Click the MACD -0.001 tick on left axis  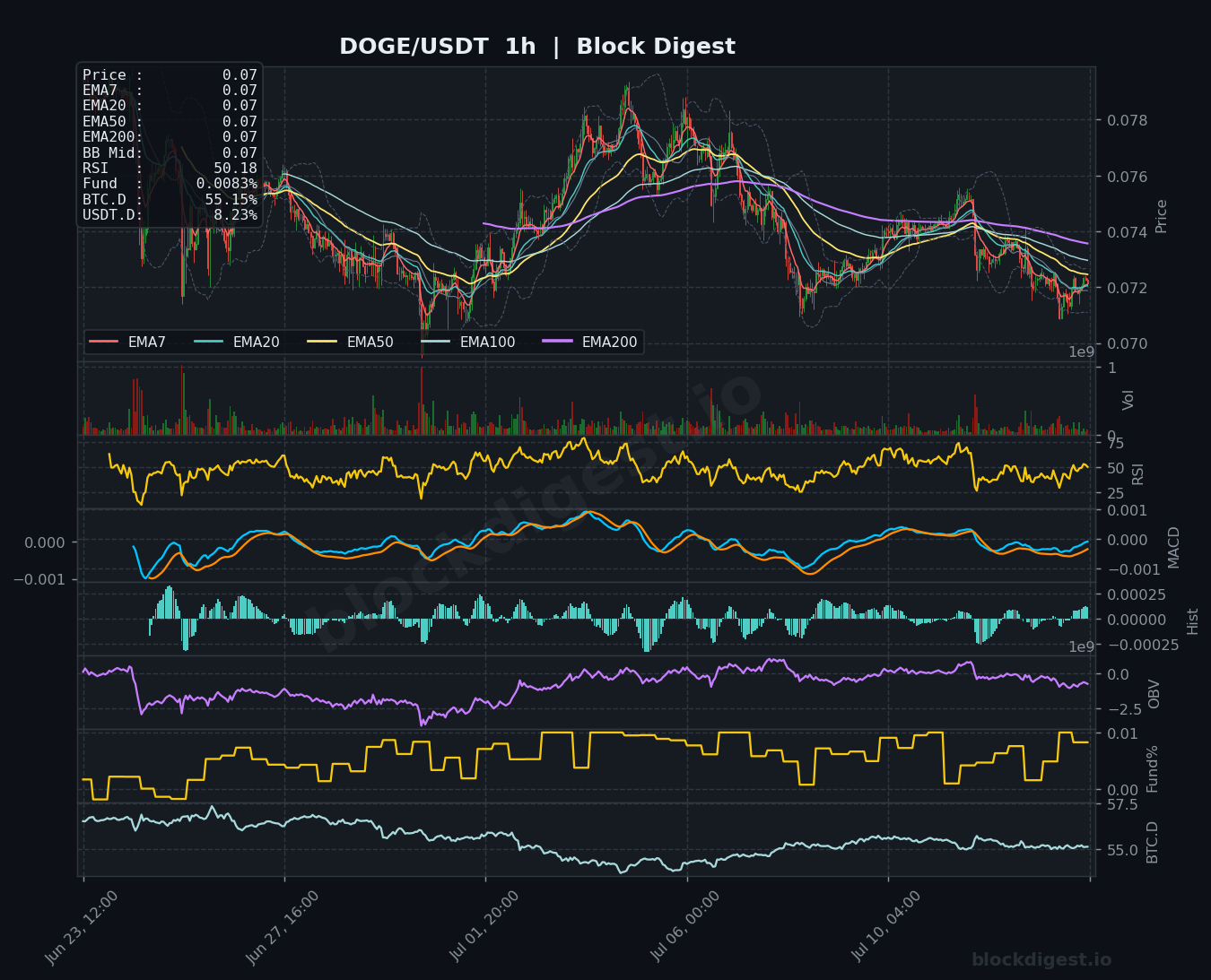(39, 579)
